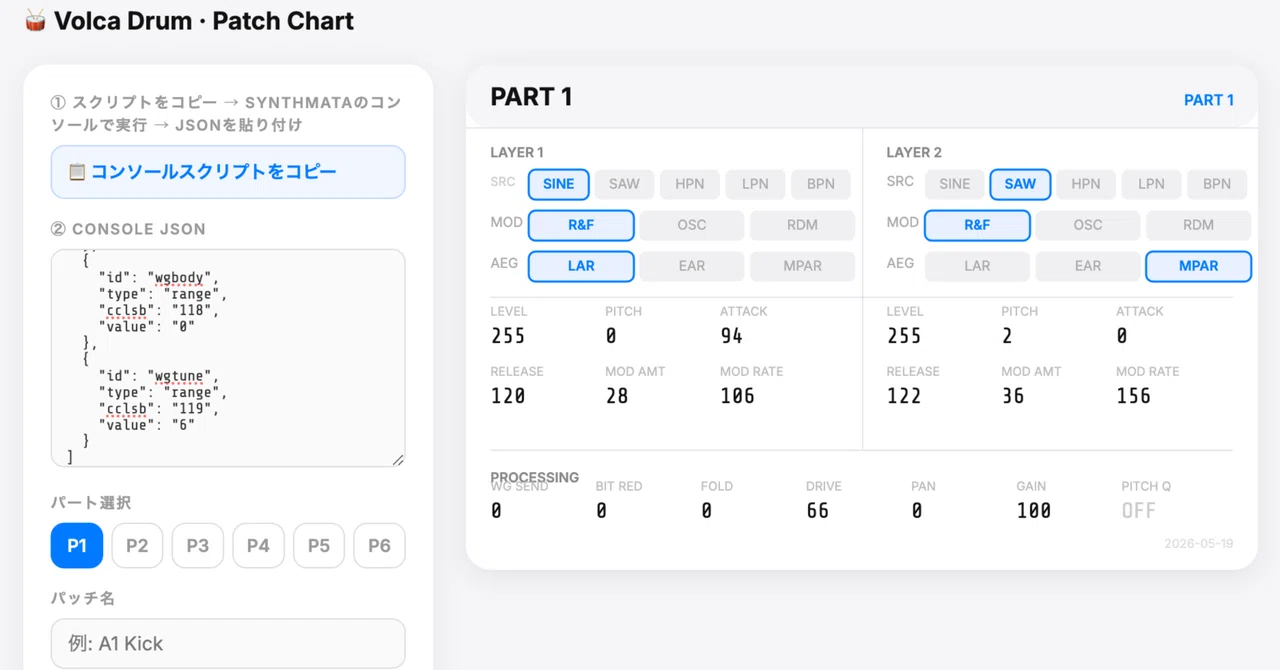
Task: Enable BPN source in Layer 2
Action: coord(1217,184)
